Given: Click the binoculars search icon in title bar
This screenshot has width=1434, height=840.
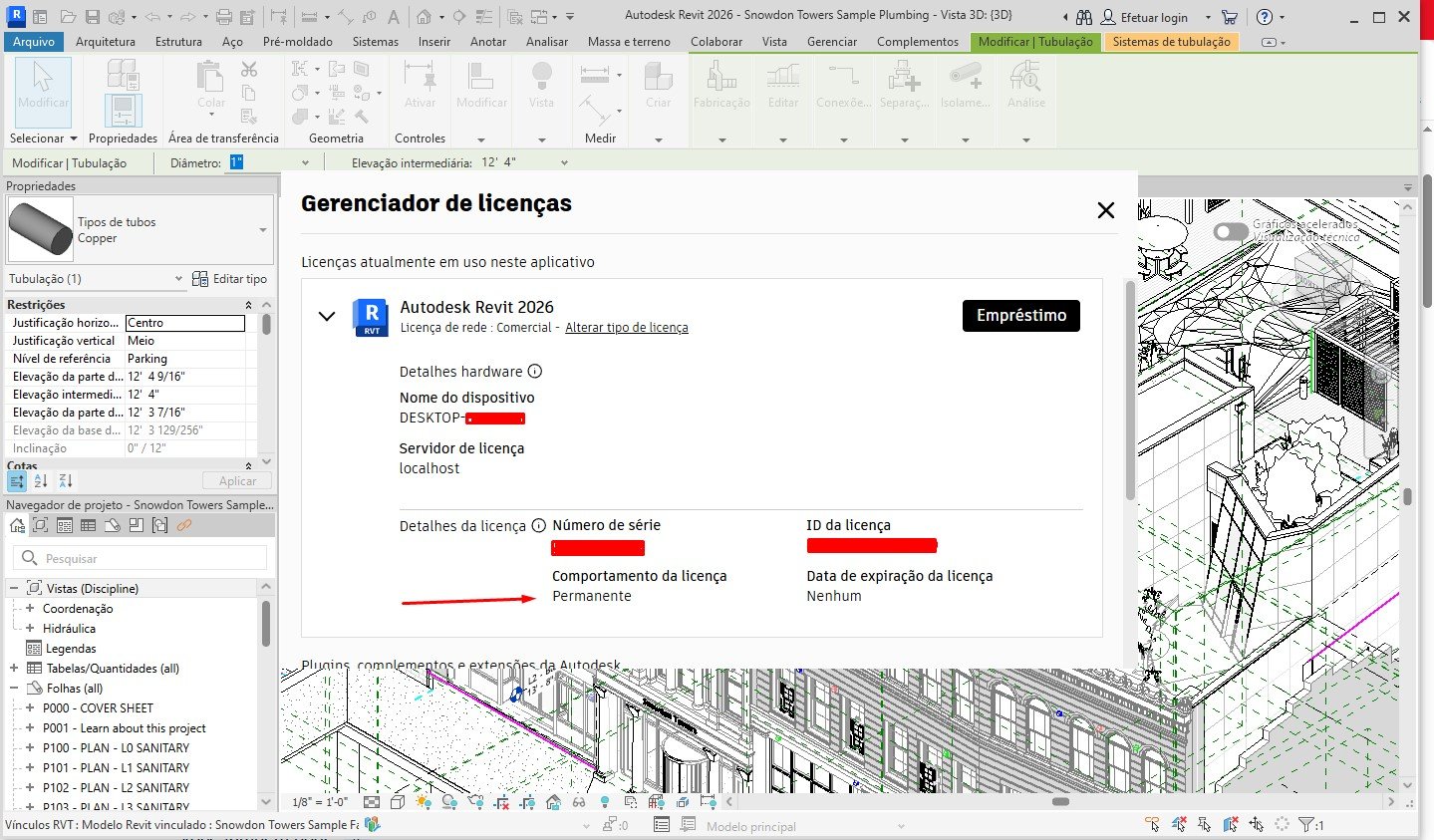Looking at the screenshot, I should point(1084,17).
